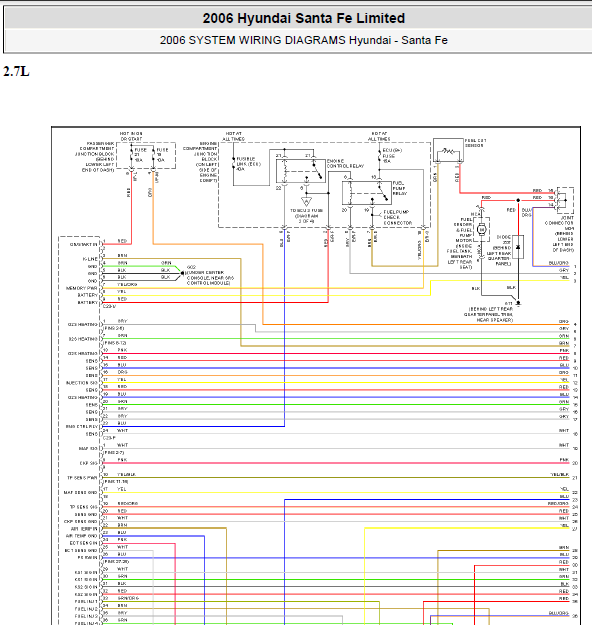
Task: Click the ground symbol behind left rear quarter
Action: pos(518,304)
